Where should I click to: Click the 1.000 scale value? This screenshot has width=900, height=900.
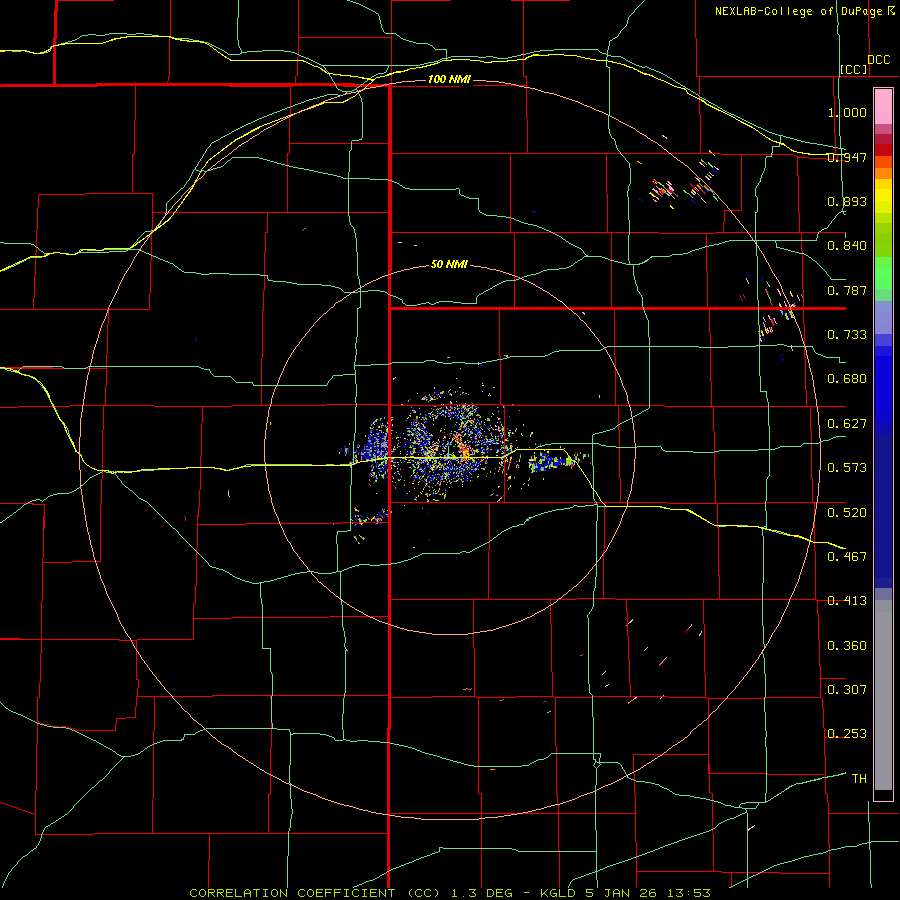(x=847, y=112)
